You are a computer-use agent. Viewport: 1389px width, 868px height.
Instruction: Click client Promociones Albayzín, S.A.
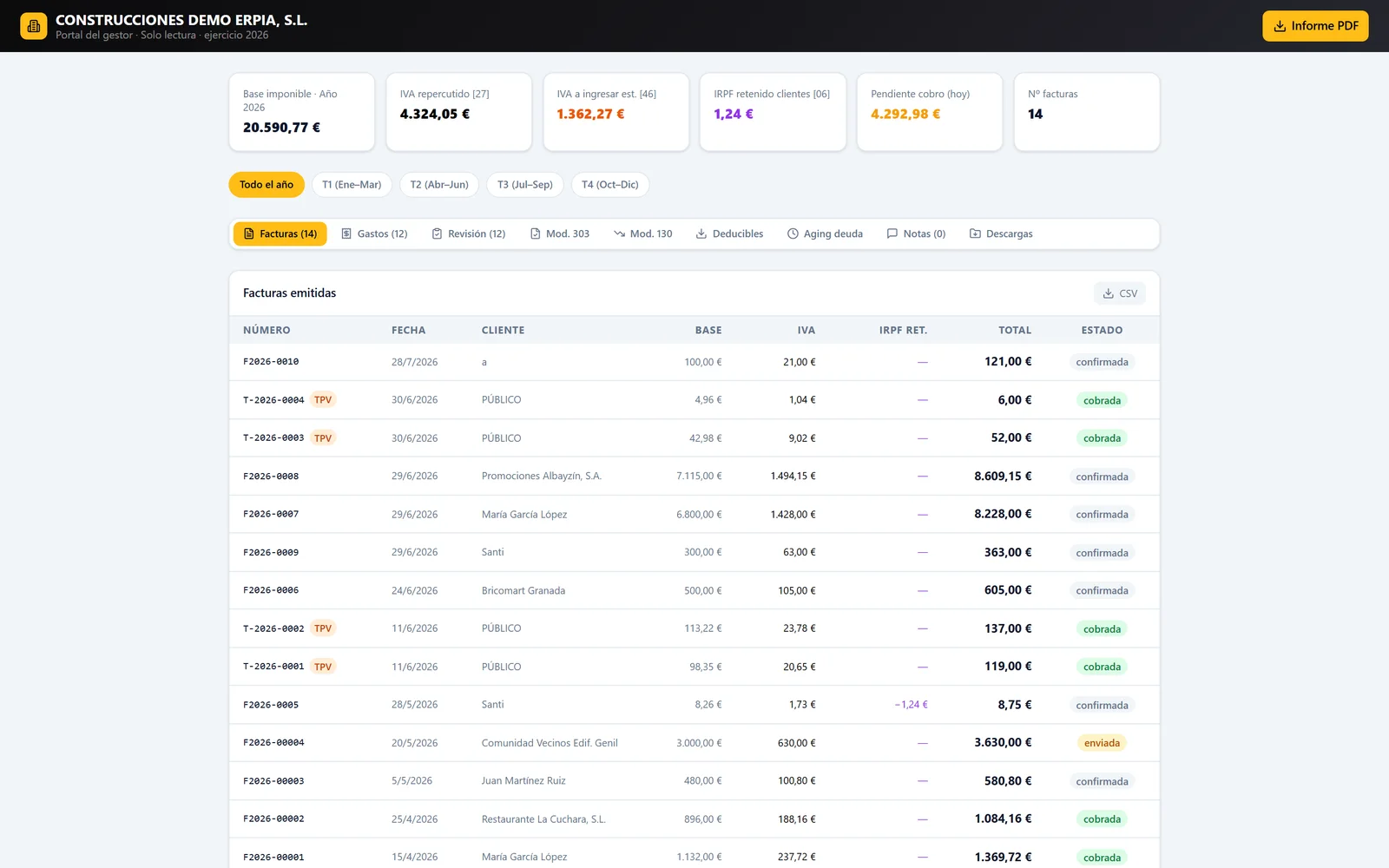coord(542,477)
